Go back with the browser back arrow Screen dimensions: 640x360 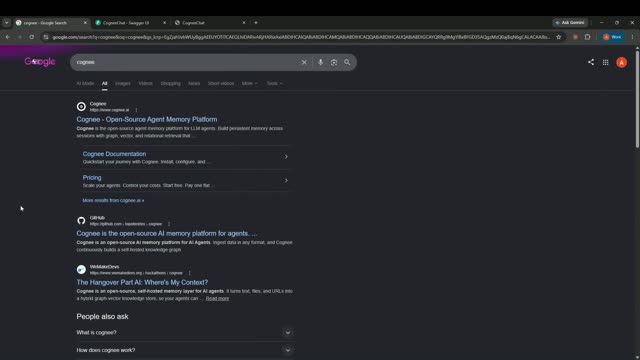(x=8, y=37)
